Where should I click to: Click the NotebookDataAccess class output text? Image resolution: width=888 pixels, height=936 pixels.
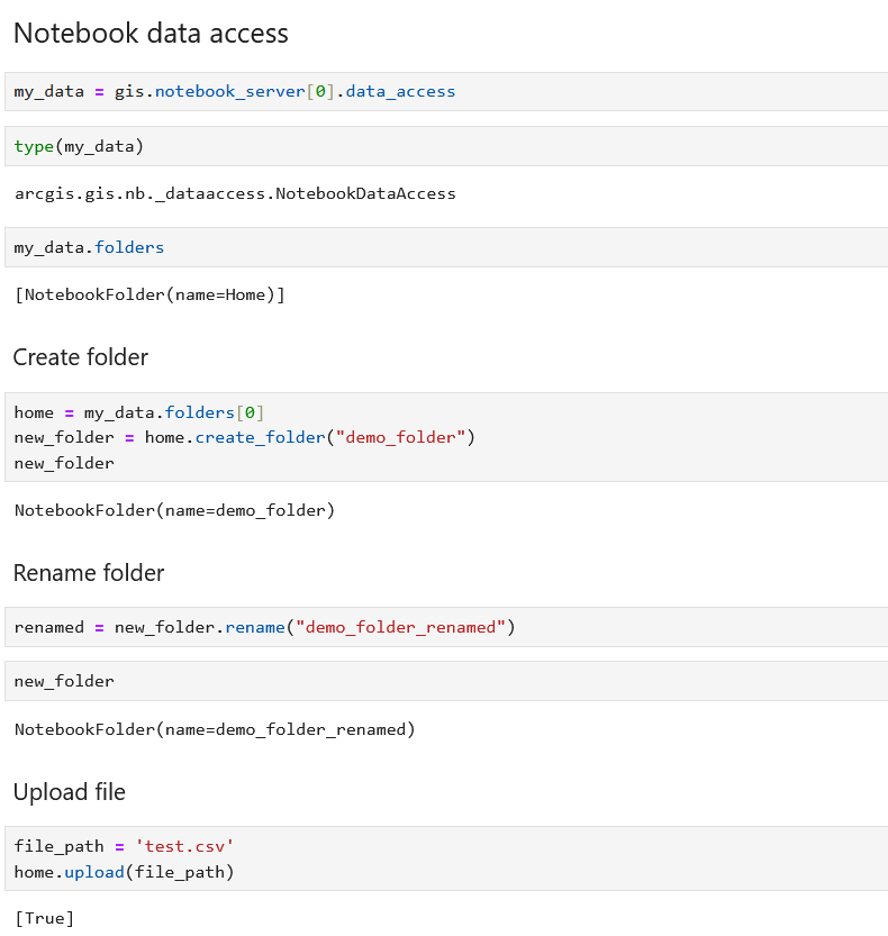pyautogui.click(x=234, y=193)
